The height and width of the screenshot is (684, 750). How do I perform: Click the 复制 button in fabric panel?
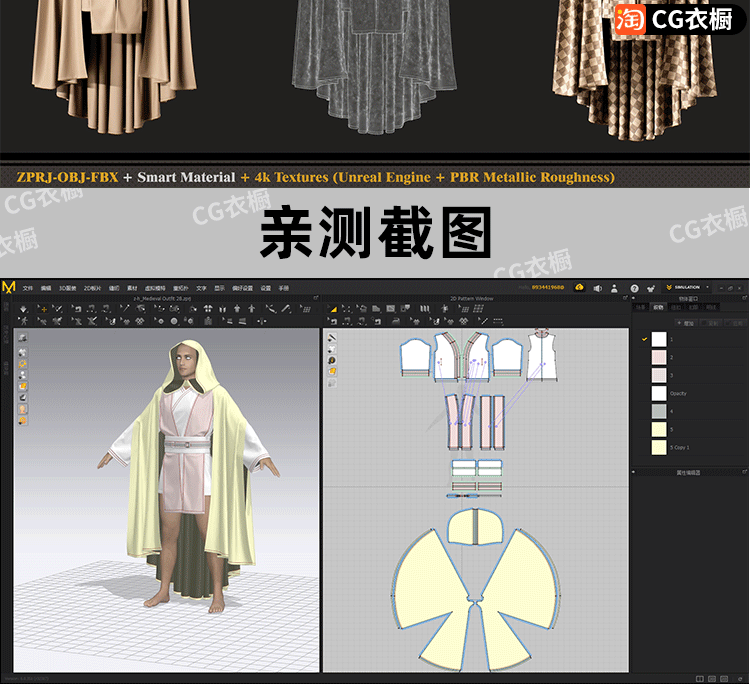(711, 323)
